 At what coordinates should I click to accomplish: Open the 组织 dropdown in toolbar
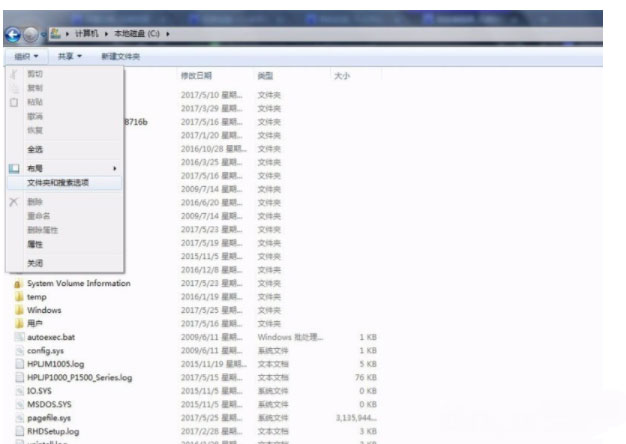pyautogui.click(x=26, y=57)
